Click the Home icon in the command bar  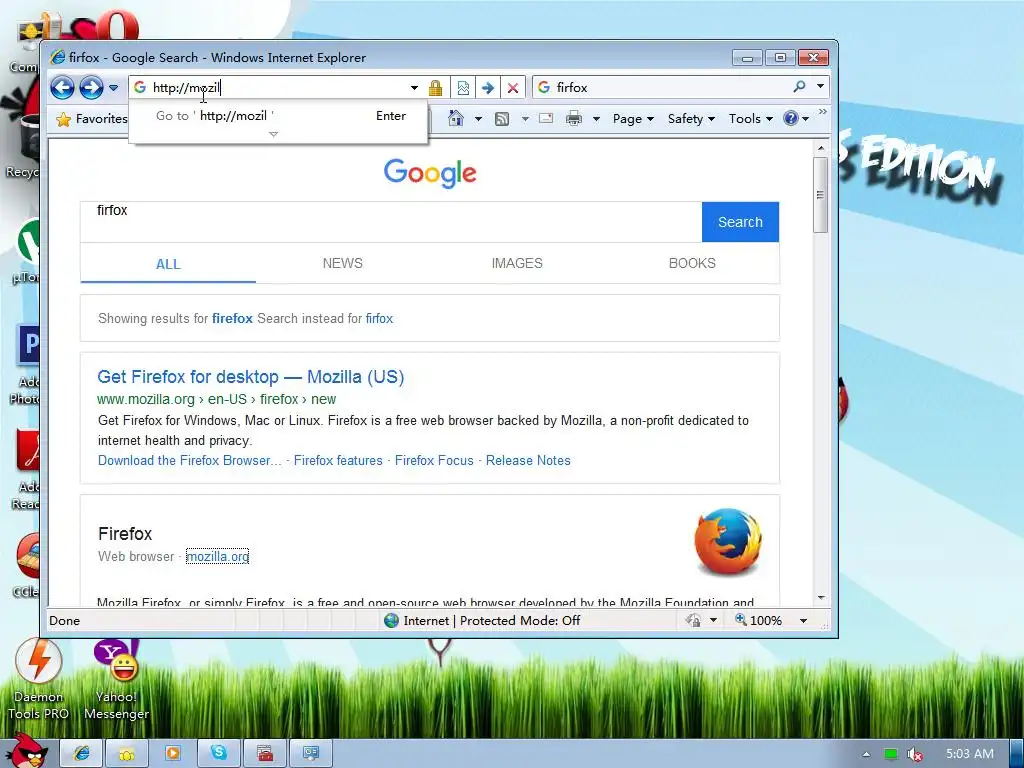[x=456, y=118]
